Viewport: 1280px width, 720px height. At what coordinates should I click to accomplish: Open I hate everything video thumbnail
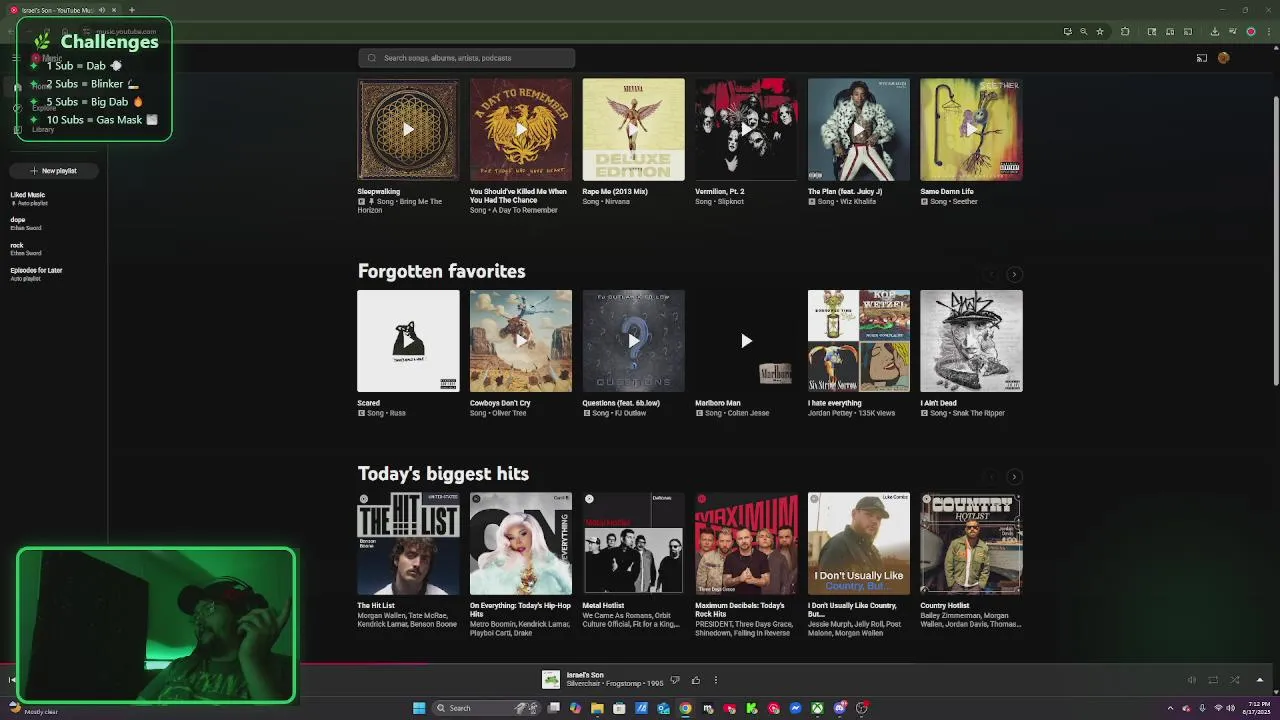(859, 341)
